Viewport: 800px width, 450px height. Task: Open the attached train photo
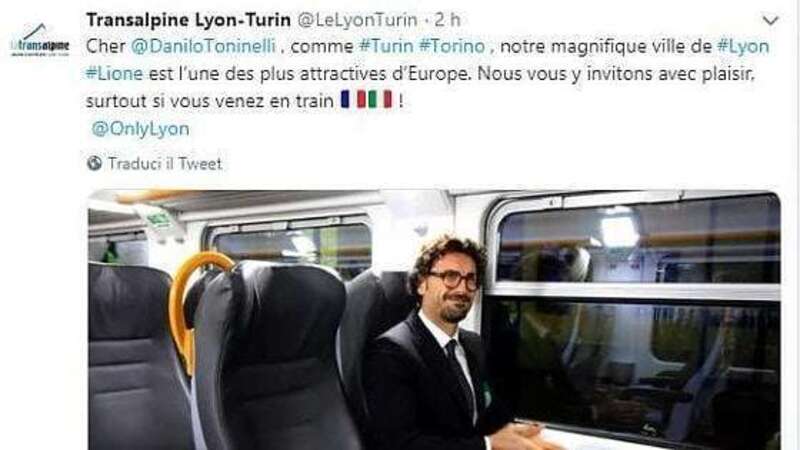point(434,320)
